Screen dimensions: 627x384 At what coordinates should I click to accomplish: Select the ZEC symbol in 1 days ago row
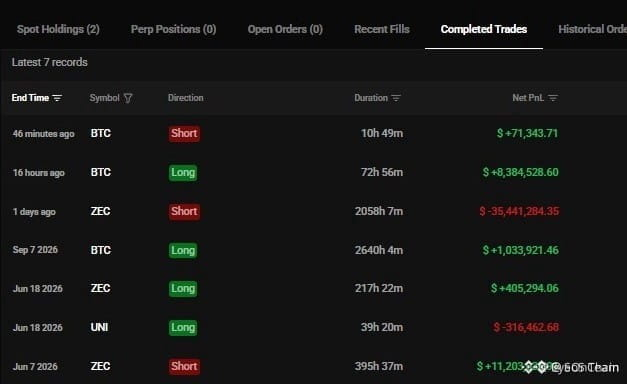click(x=100, y=211)
